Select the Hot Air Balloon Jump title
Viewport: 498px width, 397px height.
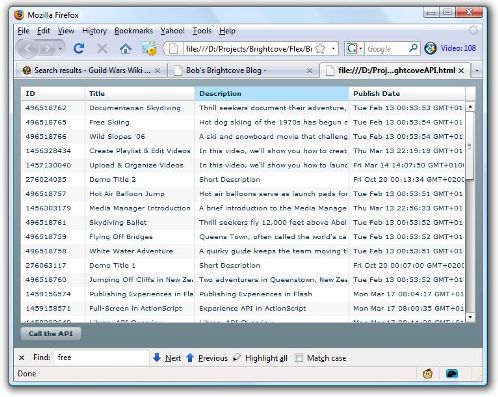pos(127,194)
